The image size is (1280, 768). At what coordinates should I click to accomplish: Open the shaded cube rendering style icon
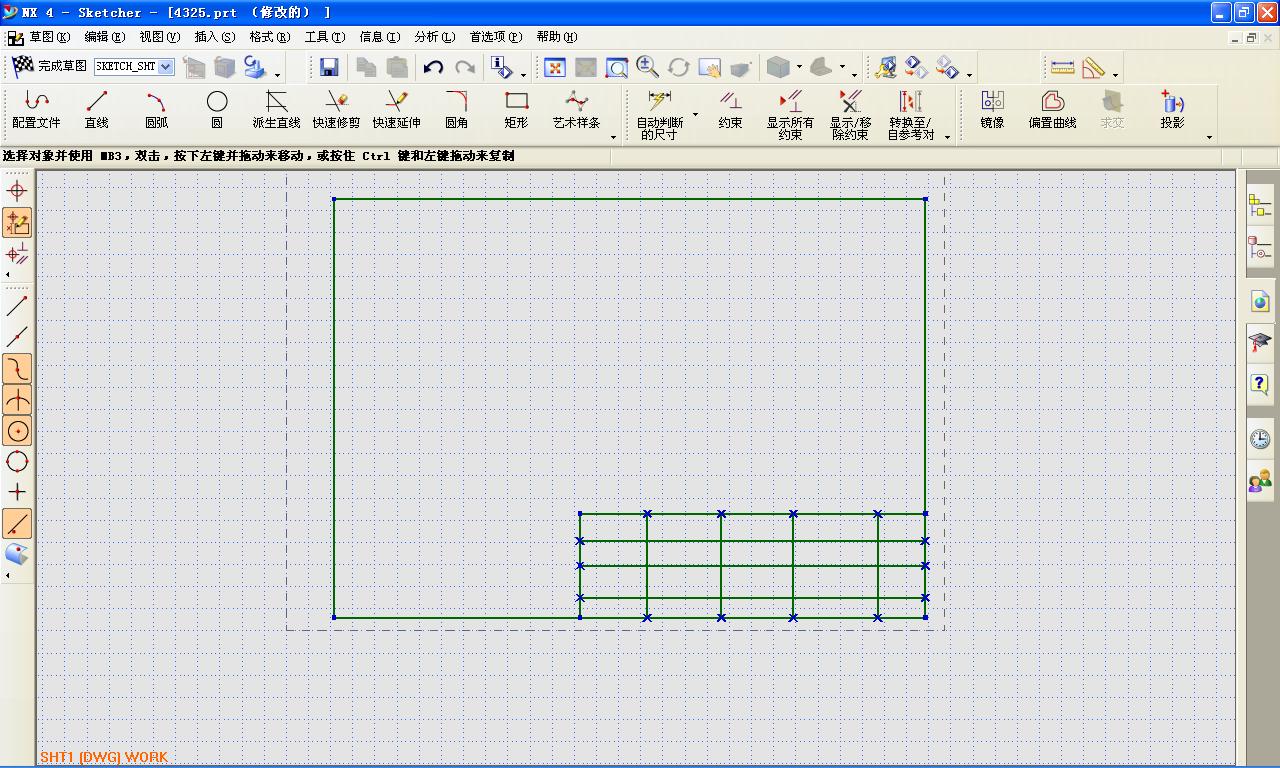click(778, 67)
